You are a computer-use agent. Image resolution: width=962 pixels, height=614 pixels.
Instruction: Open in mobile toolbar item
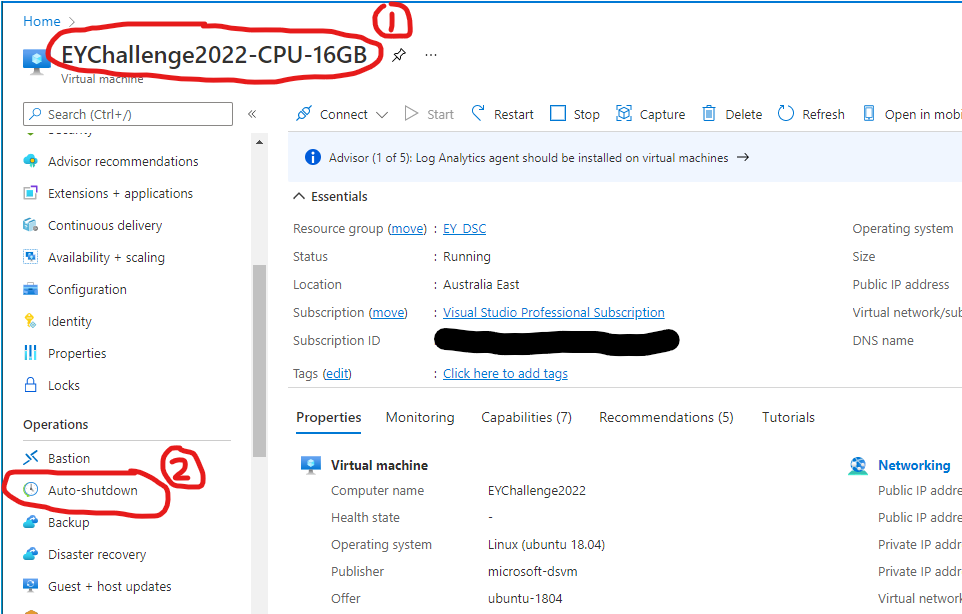[x=912, y=114]
